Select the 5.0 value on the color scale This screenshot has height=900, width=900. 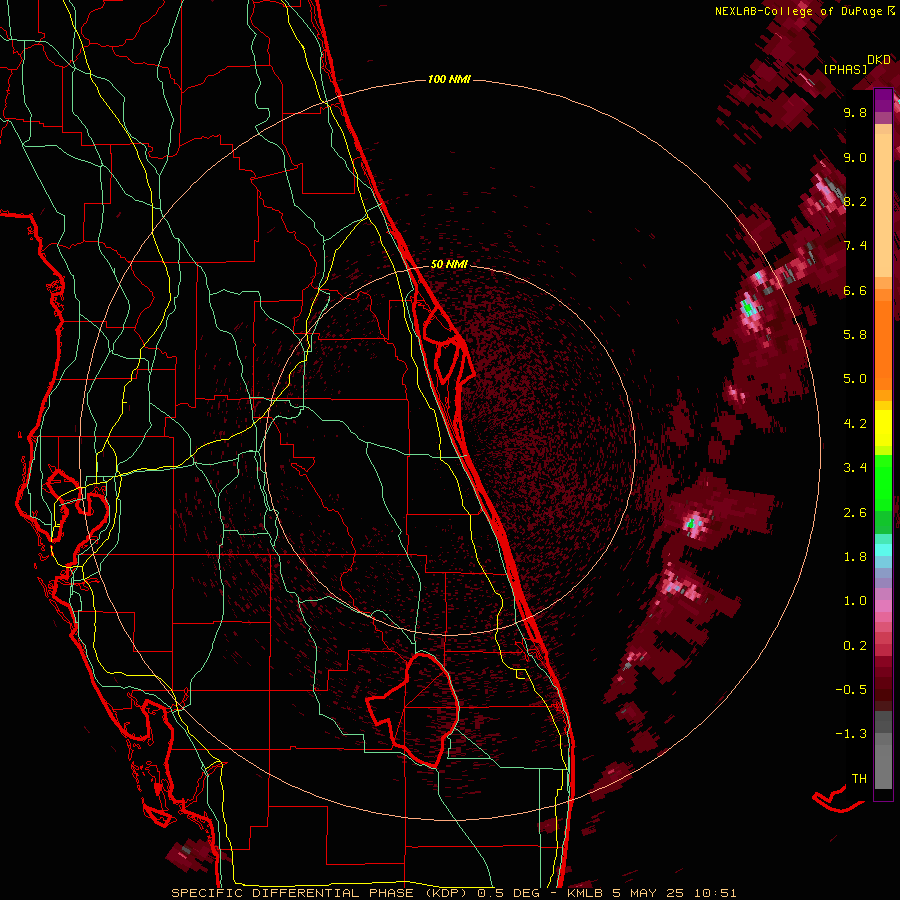coord(855,379)
